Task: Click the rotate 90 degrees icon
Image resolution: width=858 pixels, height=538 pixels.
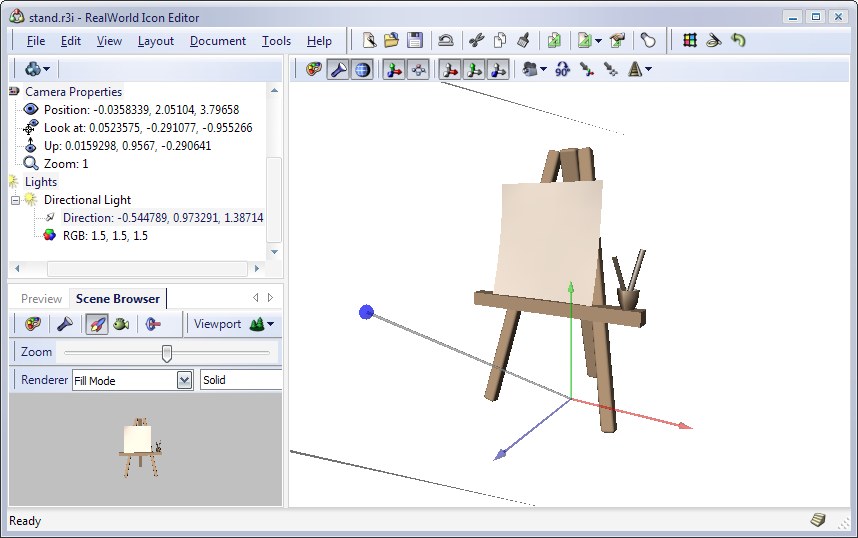Action: (x=563, y=70)
